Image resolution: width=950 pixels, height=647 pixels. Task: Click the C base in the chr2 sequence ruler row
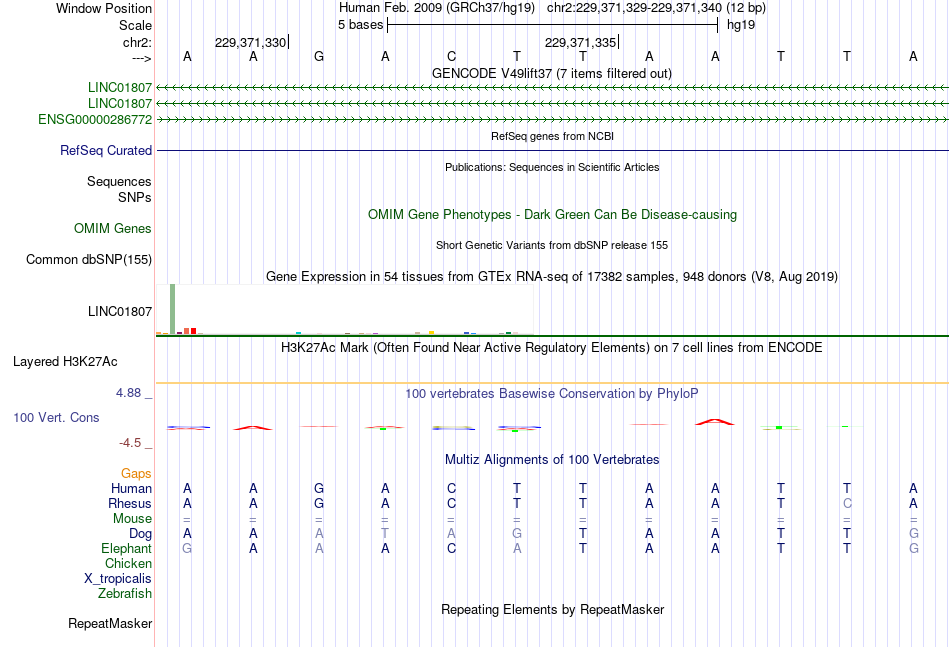pyautogui.click(x=451, y=56)
